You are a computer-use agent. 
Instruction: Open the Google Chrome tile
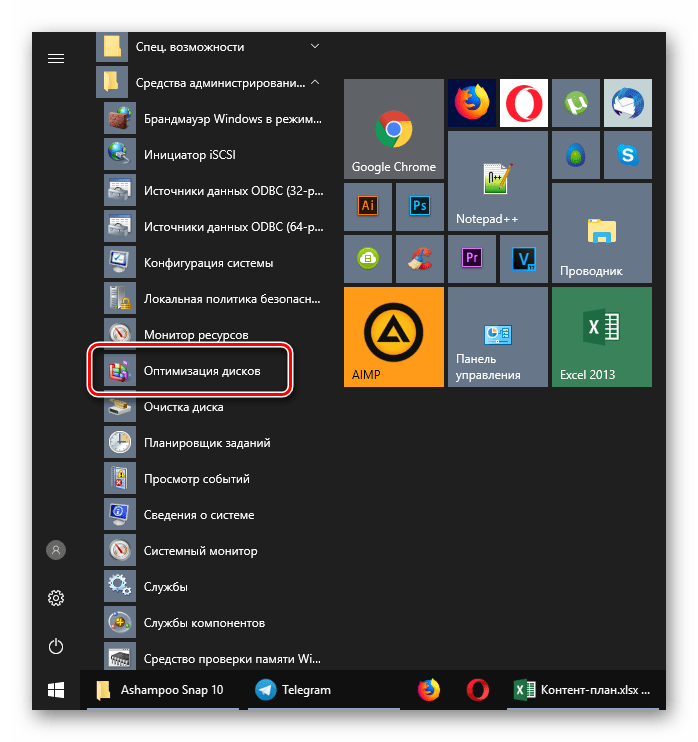394,129
